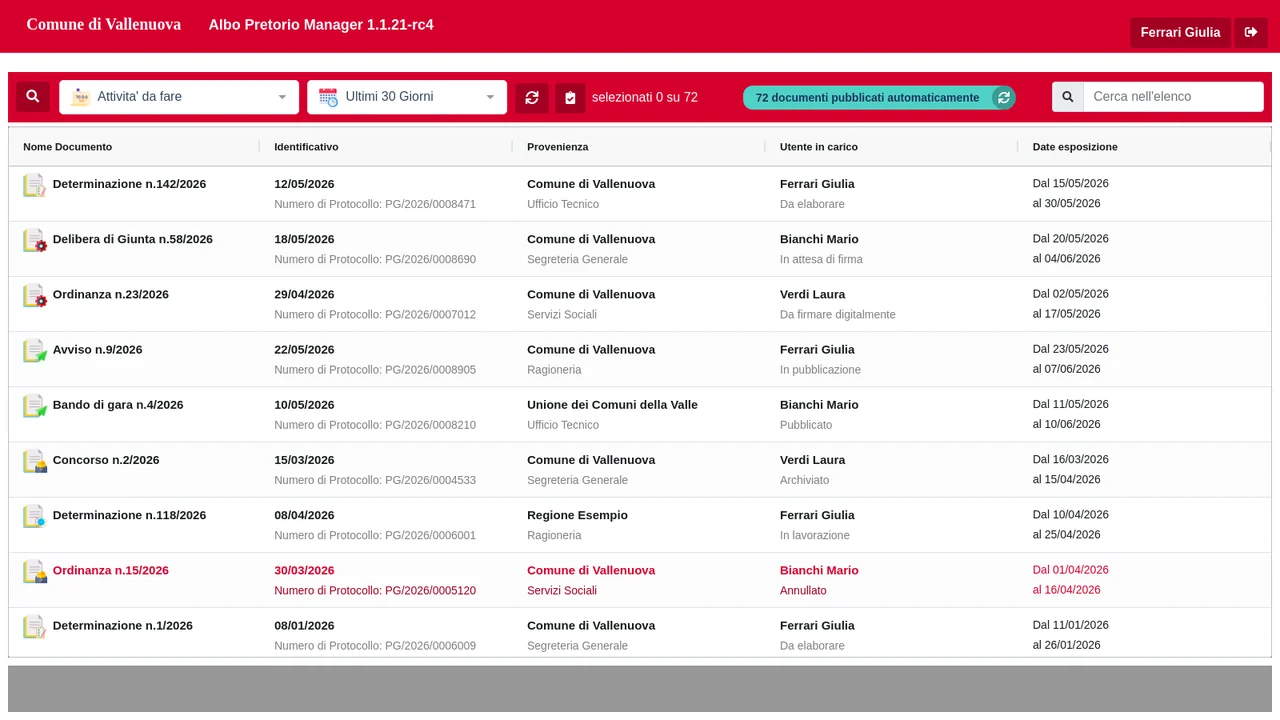Click the sync icon on the auto-published badge
The height and width of the screenshot is (720, 1280).
tap(1003, 97)
